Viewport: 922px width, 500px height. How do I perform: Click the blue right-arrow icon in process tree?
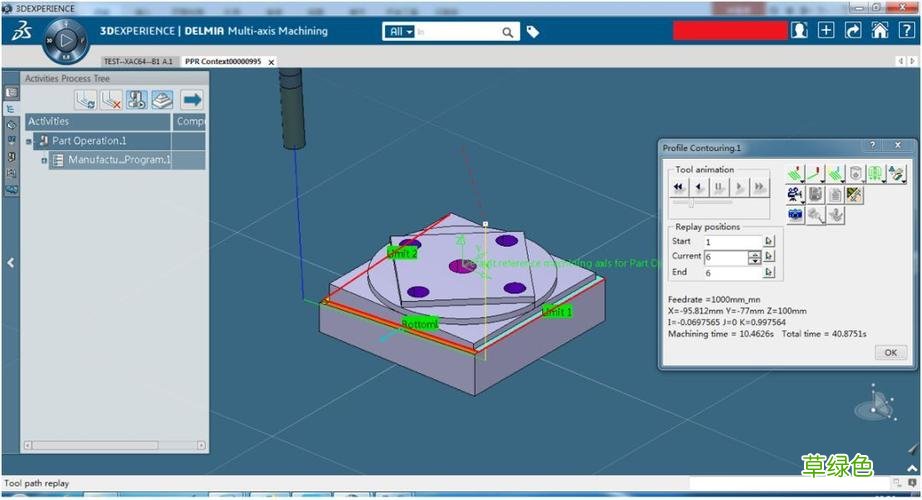191,100
